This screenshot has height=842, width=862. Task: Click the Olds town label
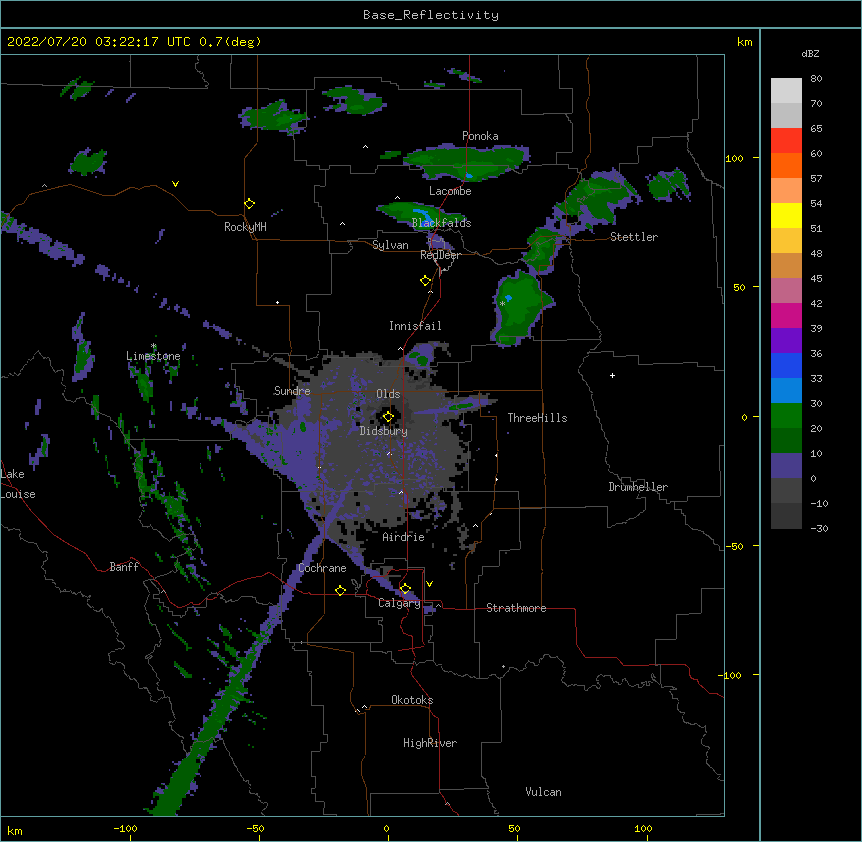click(x=388, y=394)
